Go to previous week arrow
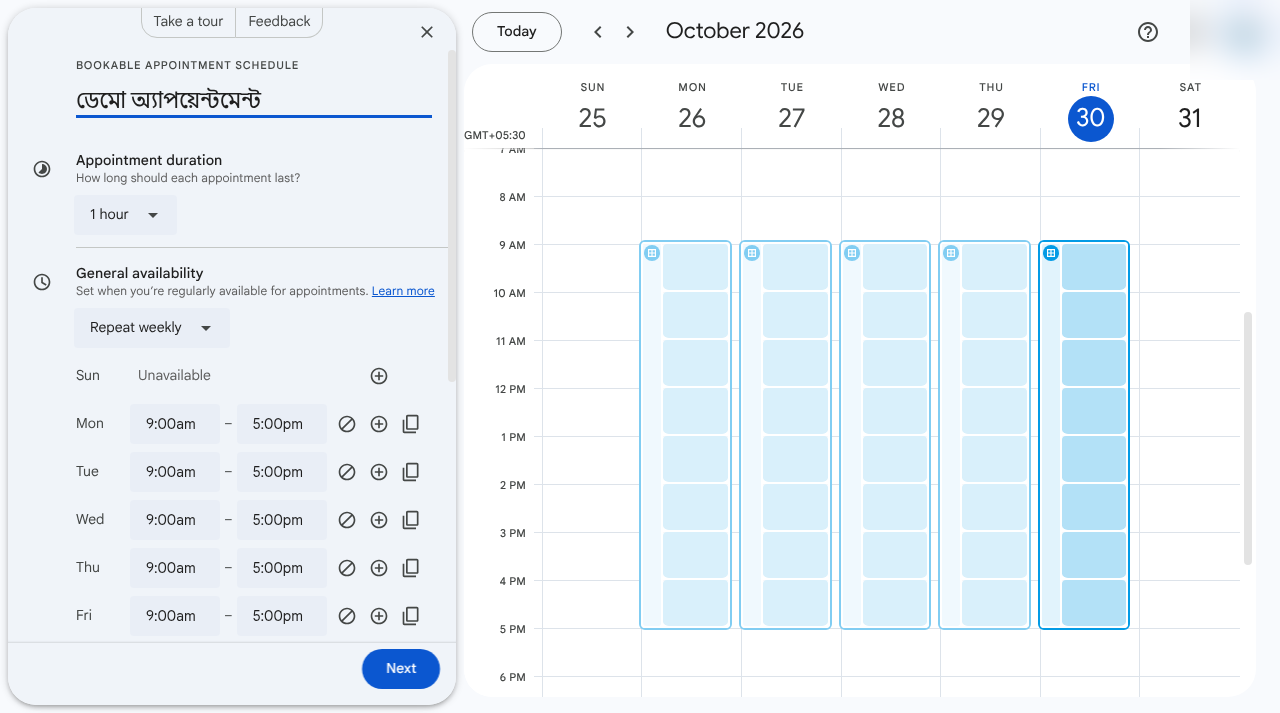This screenshot has height=713, width=1280. 598,32
